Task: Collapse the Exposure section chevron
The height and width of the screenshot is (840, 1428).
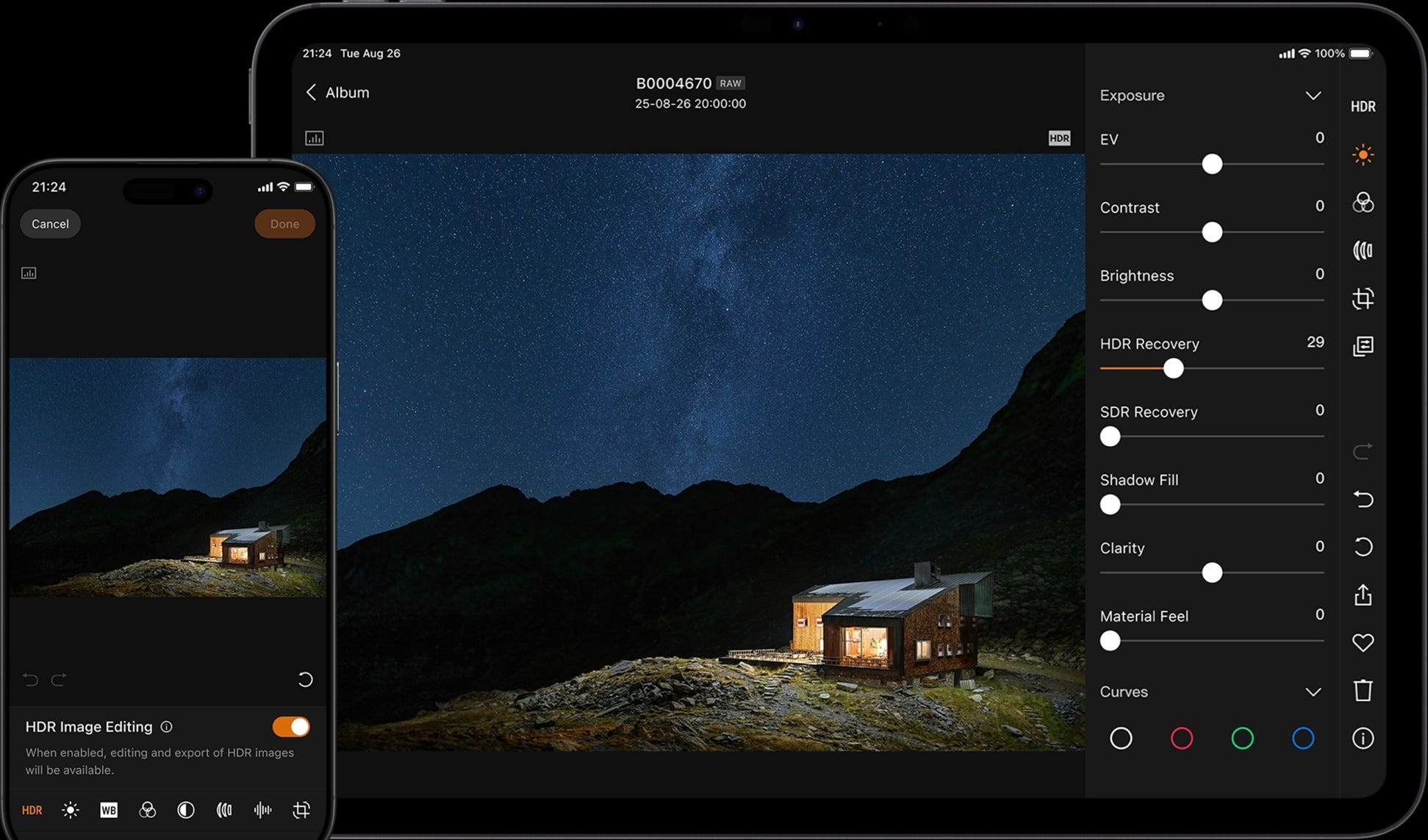Action: tap(1313, 96)
